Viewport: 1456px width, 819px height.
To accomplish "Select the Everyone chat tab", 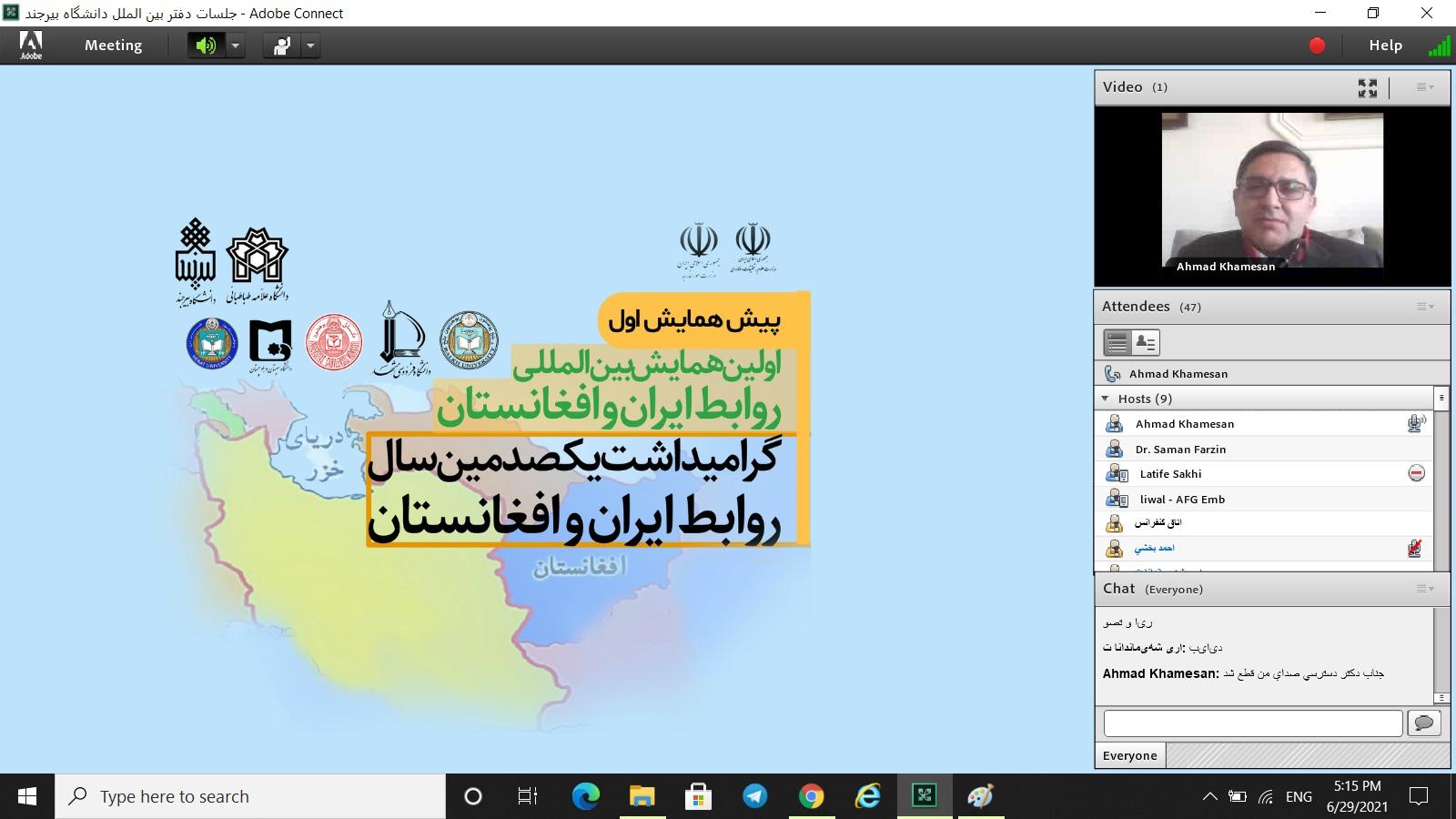I will tap(1129, 755).
